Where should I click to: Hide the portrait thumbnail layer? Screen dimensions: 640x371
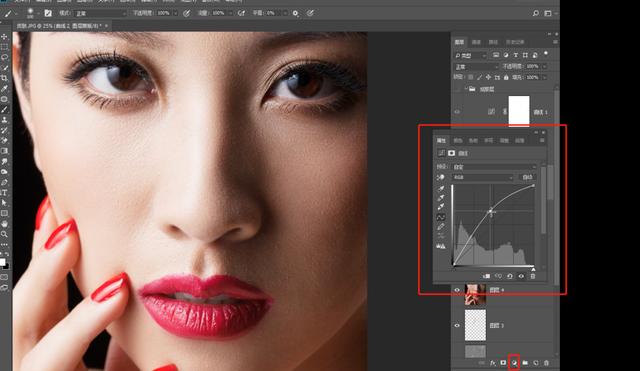pyautogui.click(x=457, y=290)
